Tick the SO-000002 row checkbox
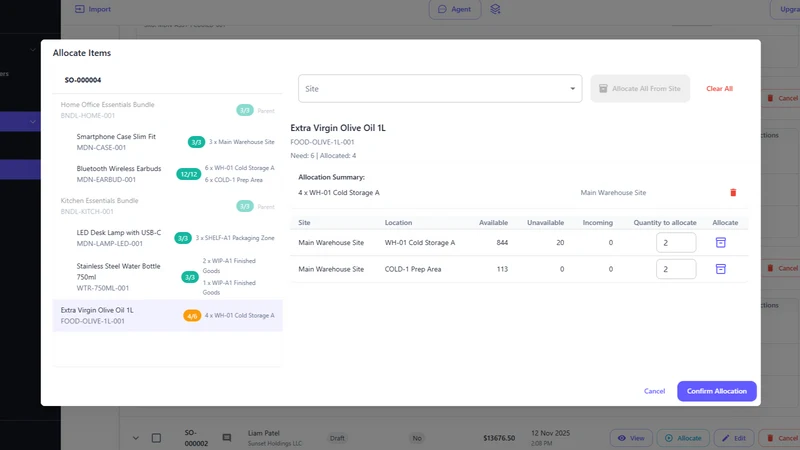800x450 pixels. click(x=156, y=438)
